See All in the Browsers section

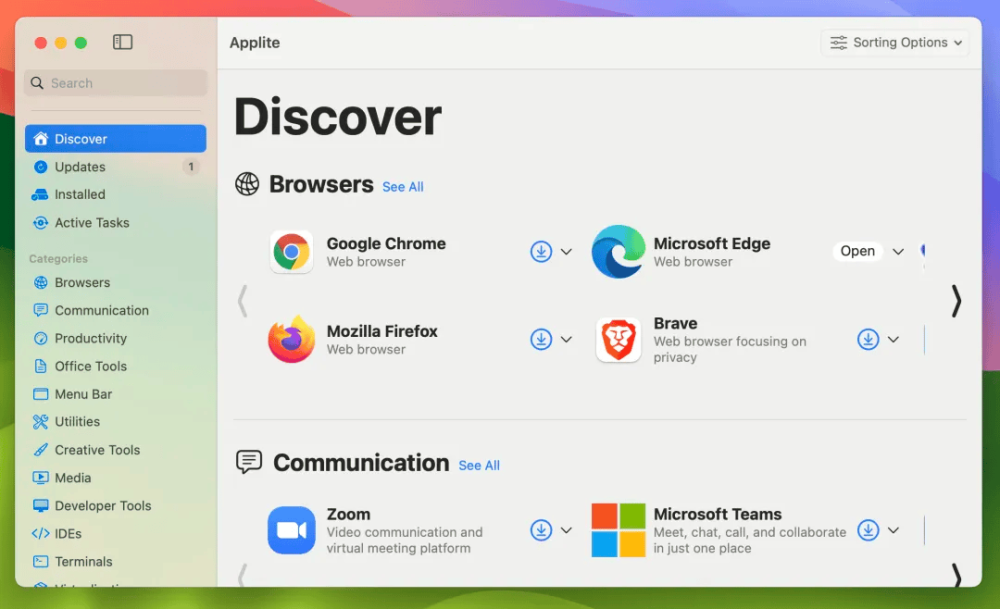coord(402,187)
